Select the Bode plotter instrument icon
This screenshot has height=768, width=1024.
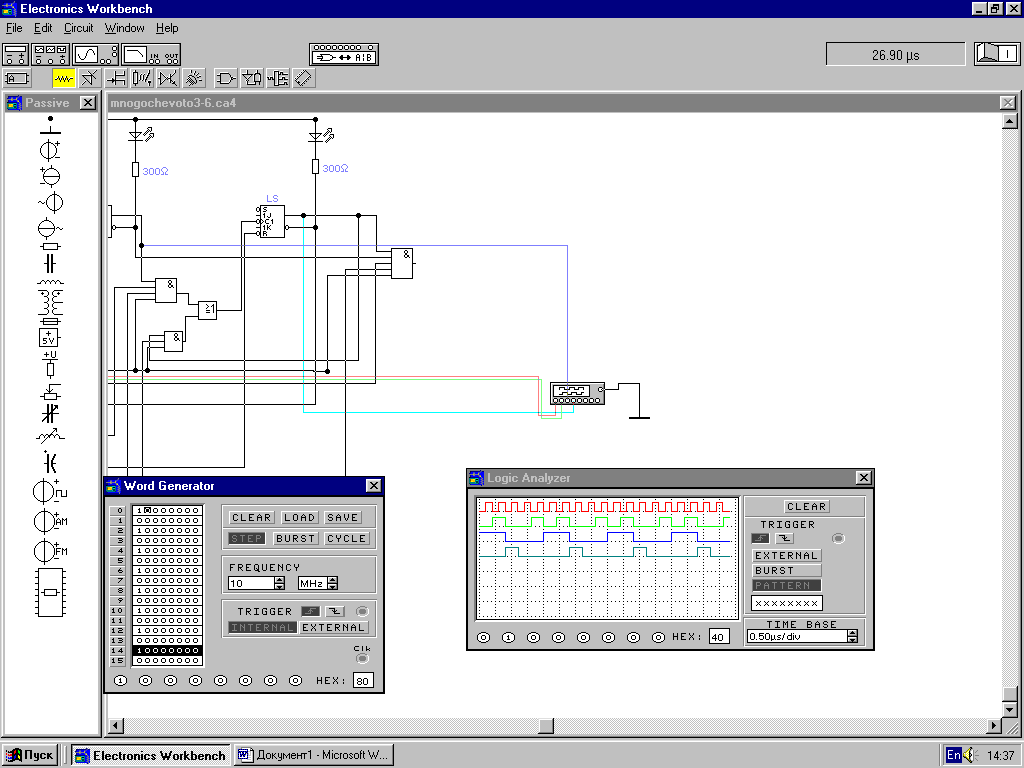pos(151,55)
